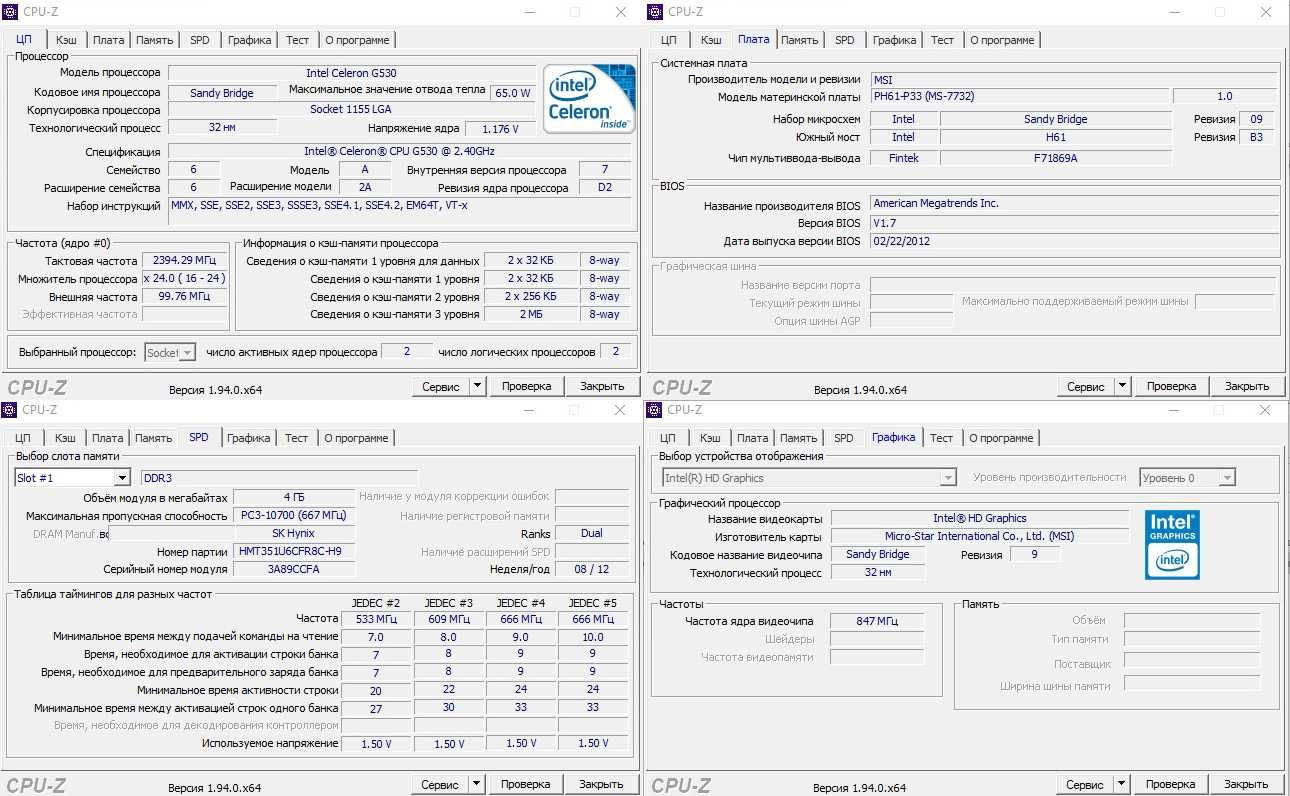Click the CPU-Z title icon of the SPD window
Viewport: 1290px width, 796px height.
coord(9,410)
